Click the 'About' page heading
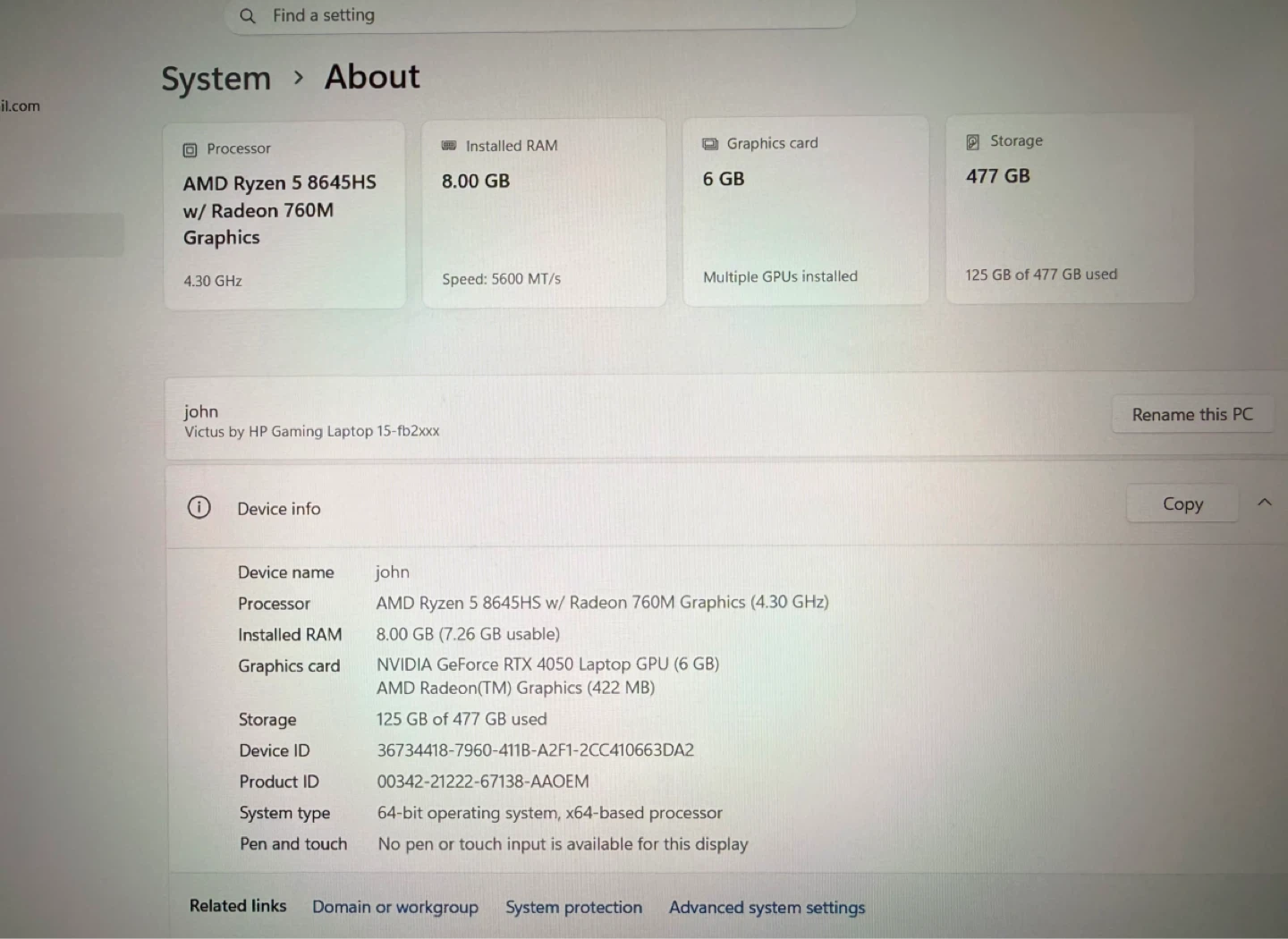Screen dimensions: 1288x939 (x=372, y=77)
